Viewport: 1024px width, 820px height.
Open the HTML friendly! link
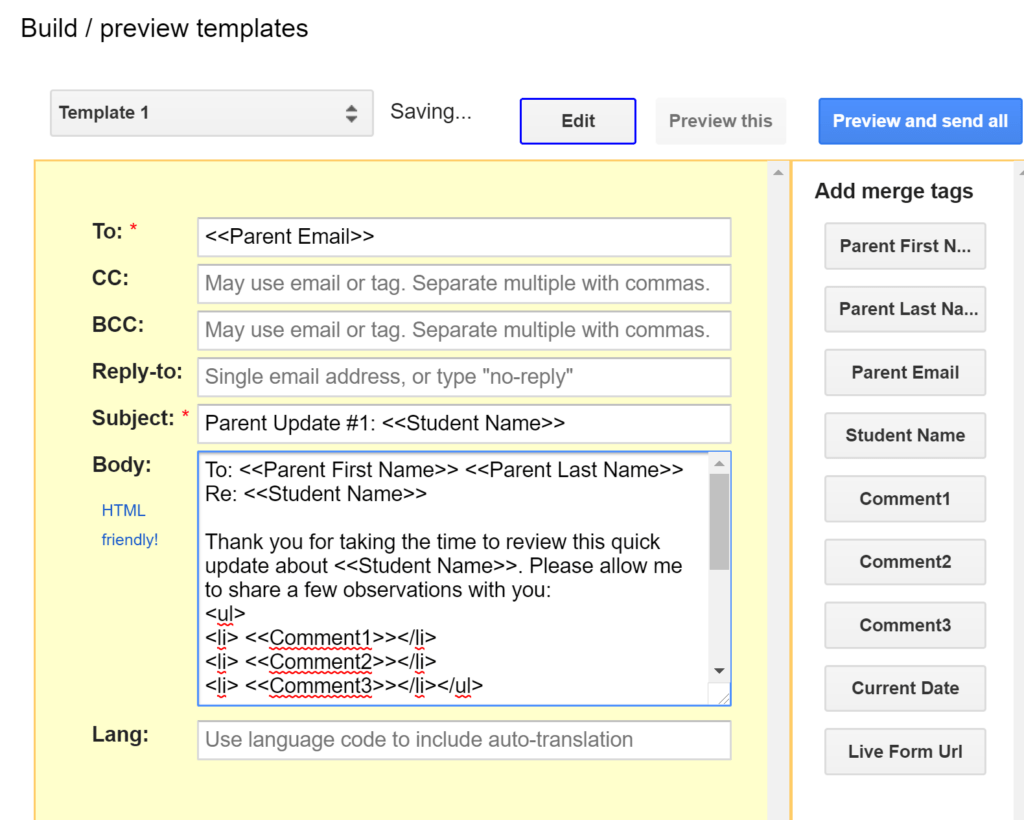click(x=129, y=525)
